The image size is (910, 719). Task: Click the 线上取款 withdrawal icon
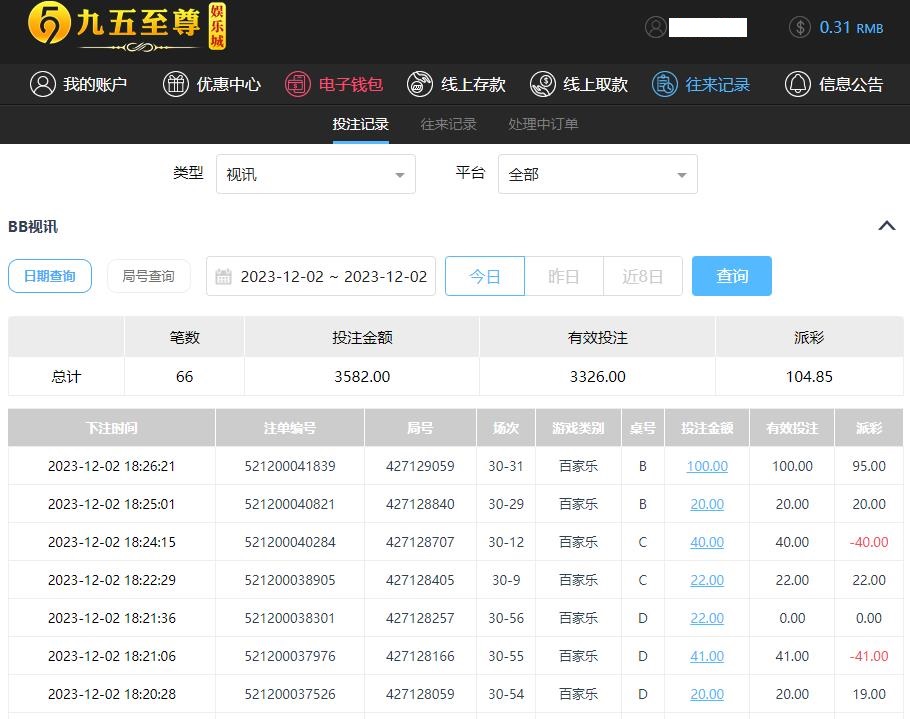click(543, 84)
